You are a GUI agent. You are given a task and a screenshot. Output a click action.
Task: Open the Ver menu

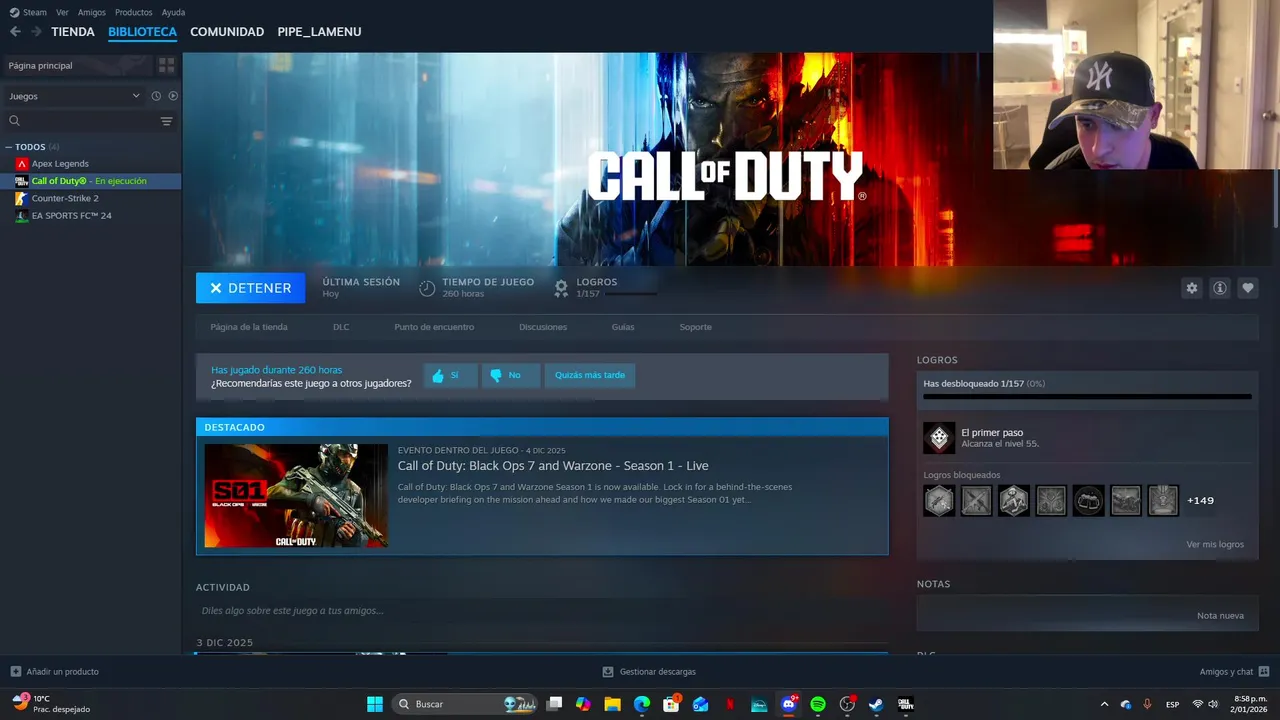pyautogui.click(x=62, y=12)
